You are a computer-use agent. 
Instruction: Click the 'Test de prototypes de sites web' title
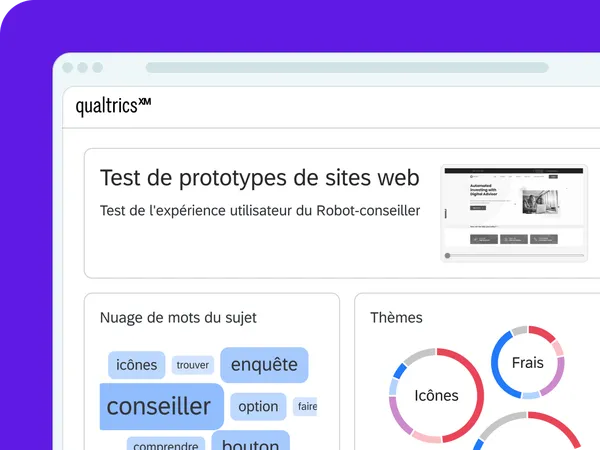tap(260, 178)
